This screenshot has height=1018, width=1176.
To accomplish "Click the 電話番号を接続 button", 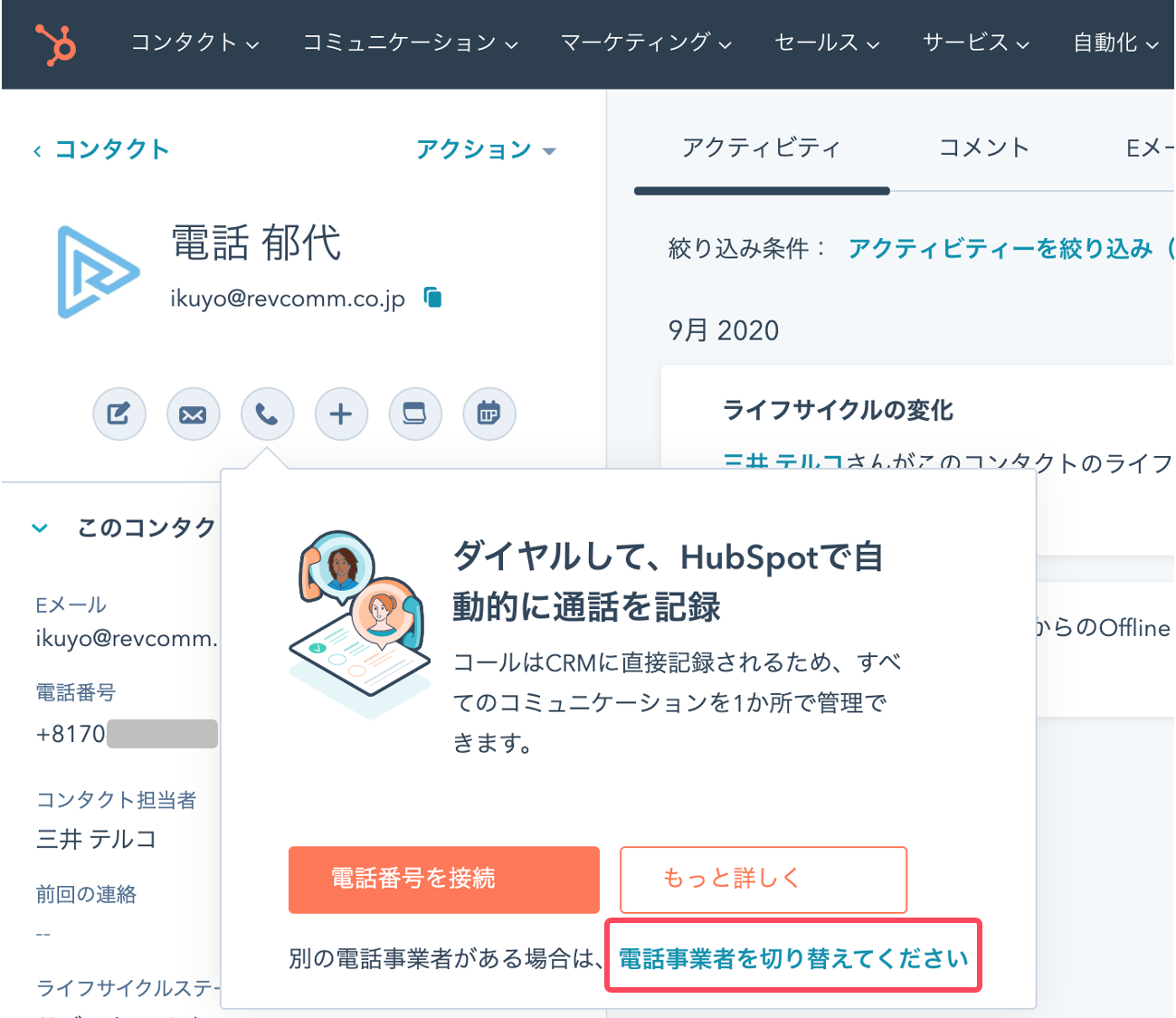I will click(444, 880).
